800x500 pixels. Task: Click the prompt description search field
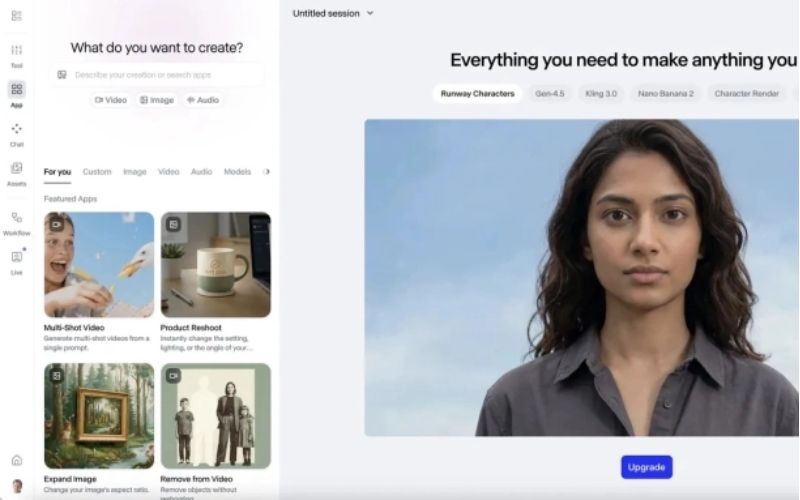(158, 74)
